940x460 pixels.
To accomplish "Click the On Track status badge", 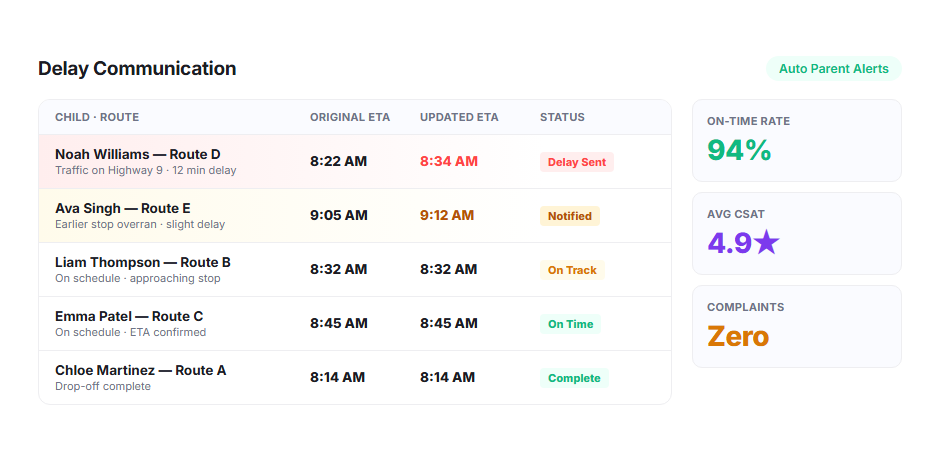I will pos(572,270).
